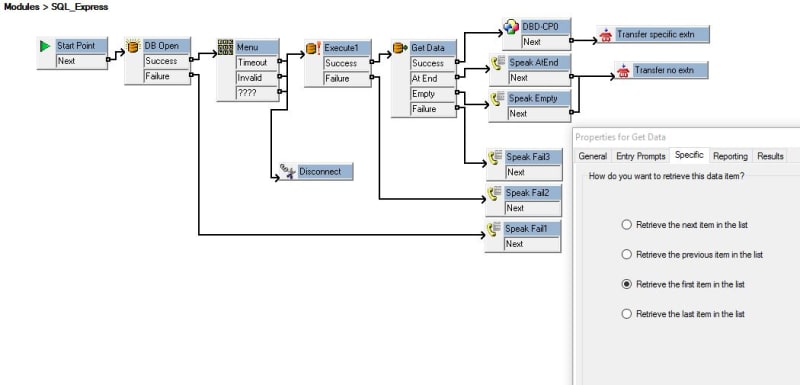Screen dimensions: 800x385
Task: Select the Speak Empty handset icon
Action: click(x=497, y=98)
